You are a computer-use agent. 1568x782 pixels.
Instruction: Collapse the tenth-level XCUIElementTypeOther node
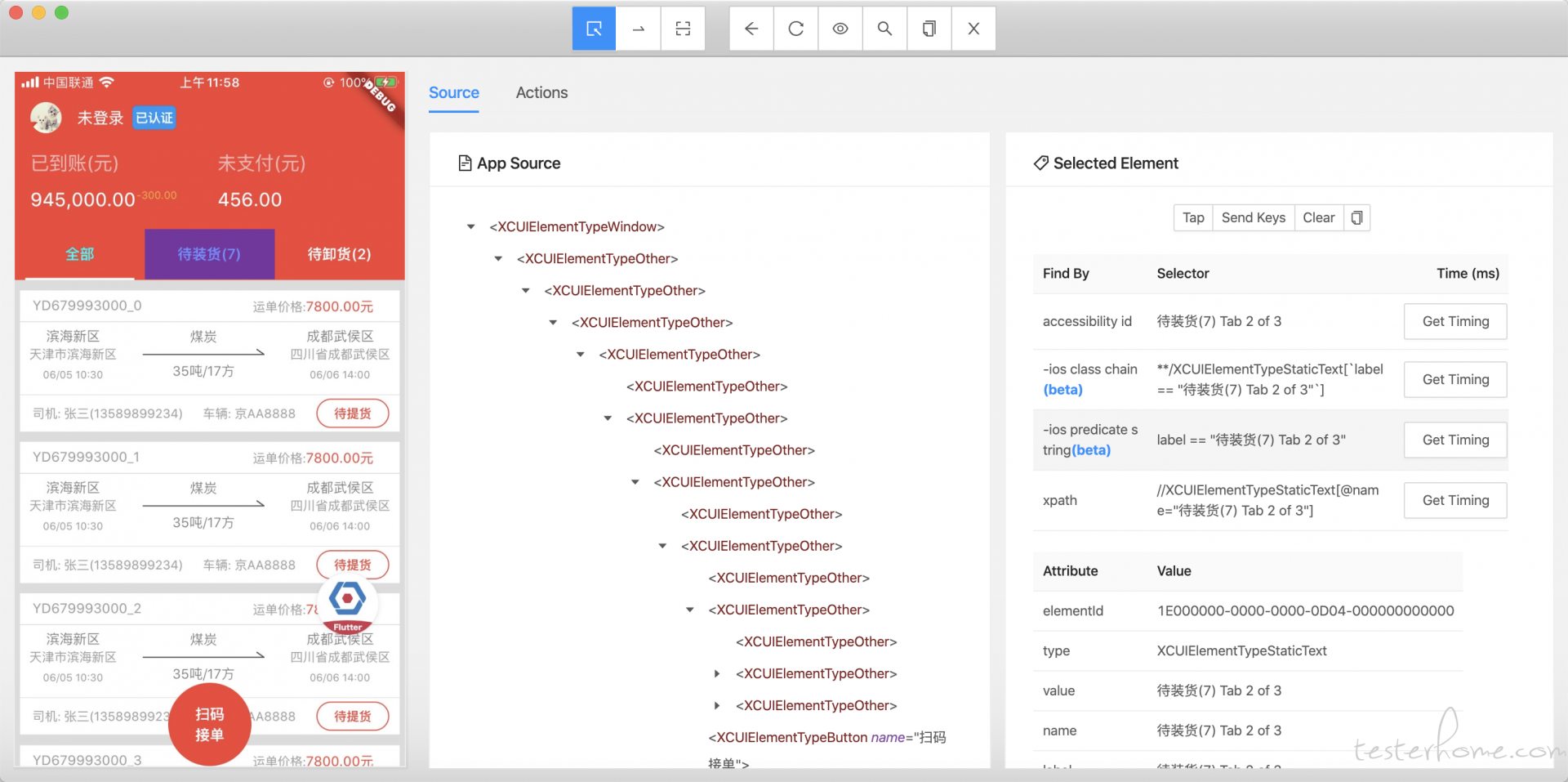pyautogui.click(x=662, y=546)
